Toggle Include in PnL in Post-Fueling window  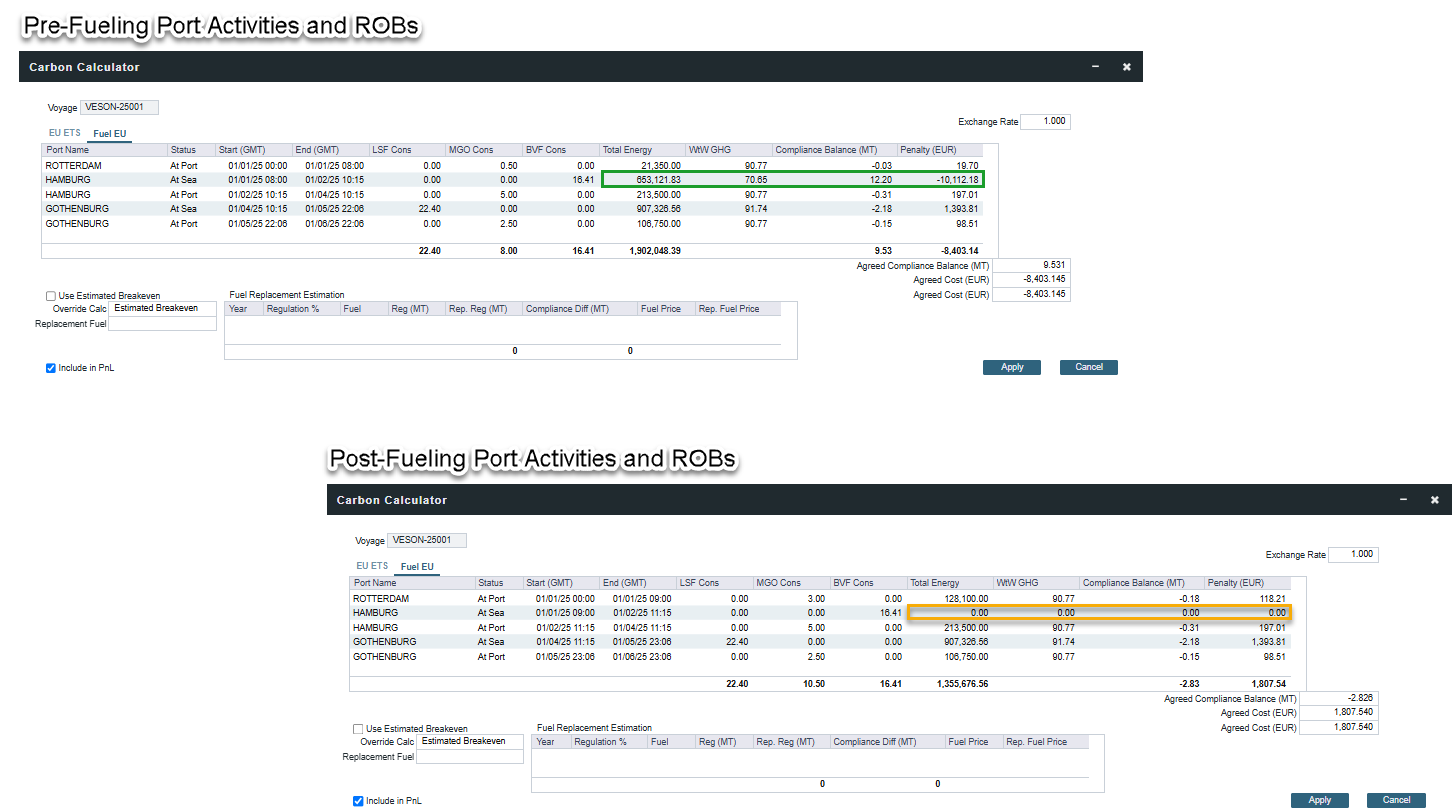[x=359, y=801]
